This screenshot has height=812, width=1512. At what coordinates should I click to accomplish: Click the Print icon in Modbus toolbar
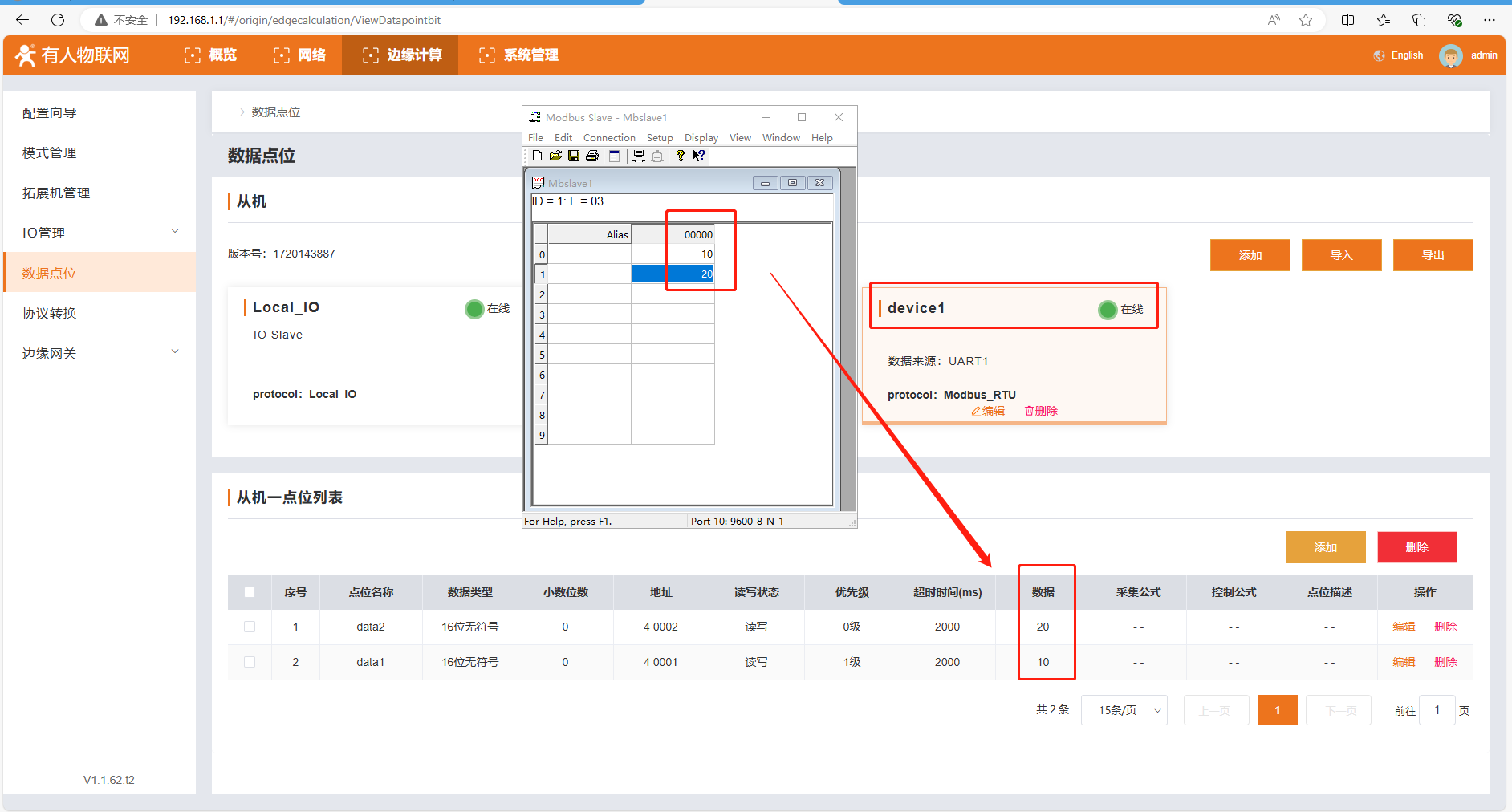click(592, 156)
